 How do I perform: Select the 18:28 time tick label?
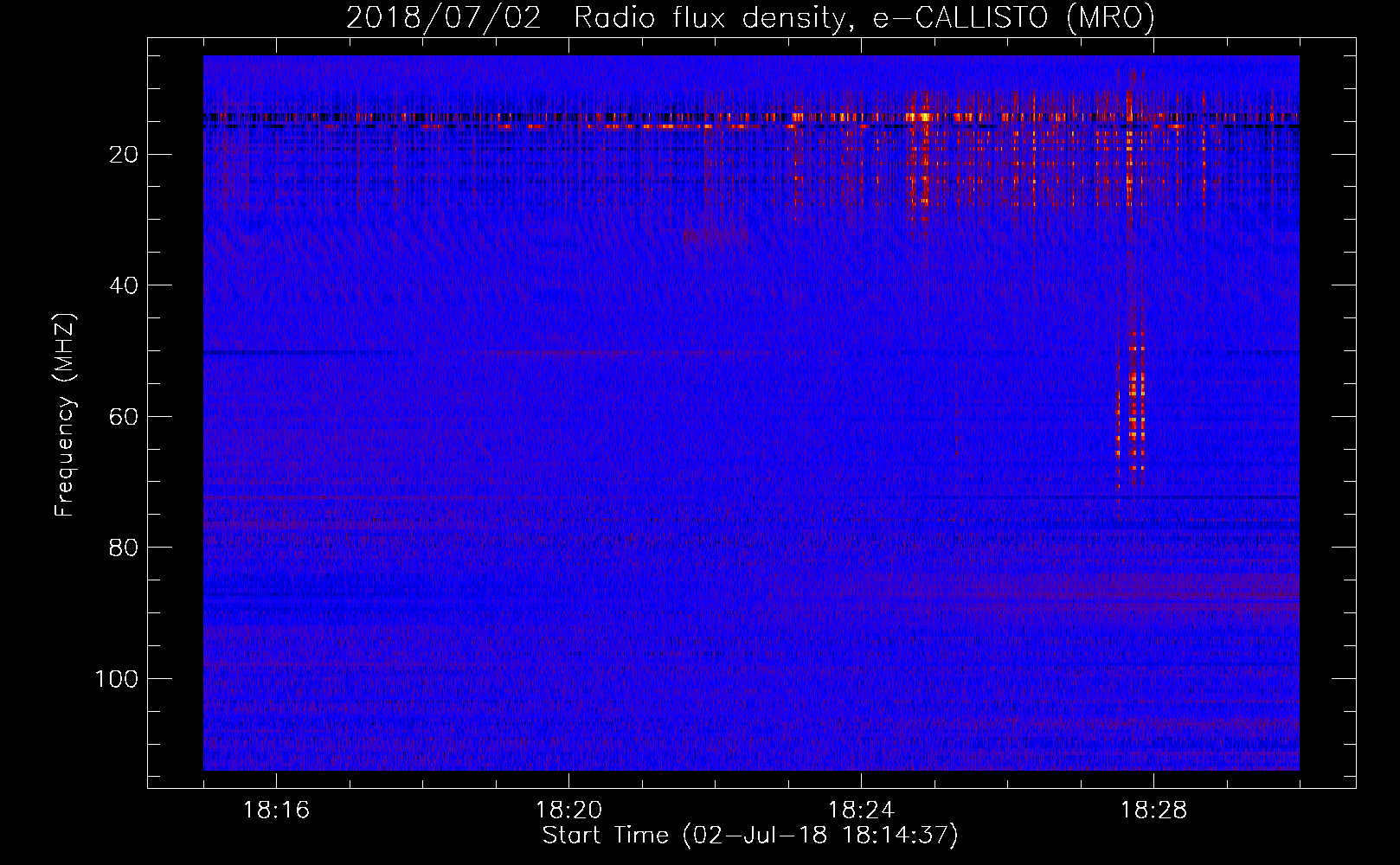(x=1153, y=810)
